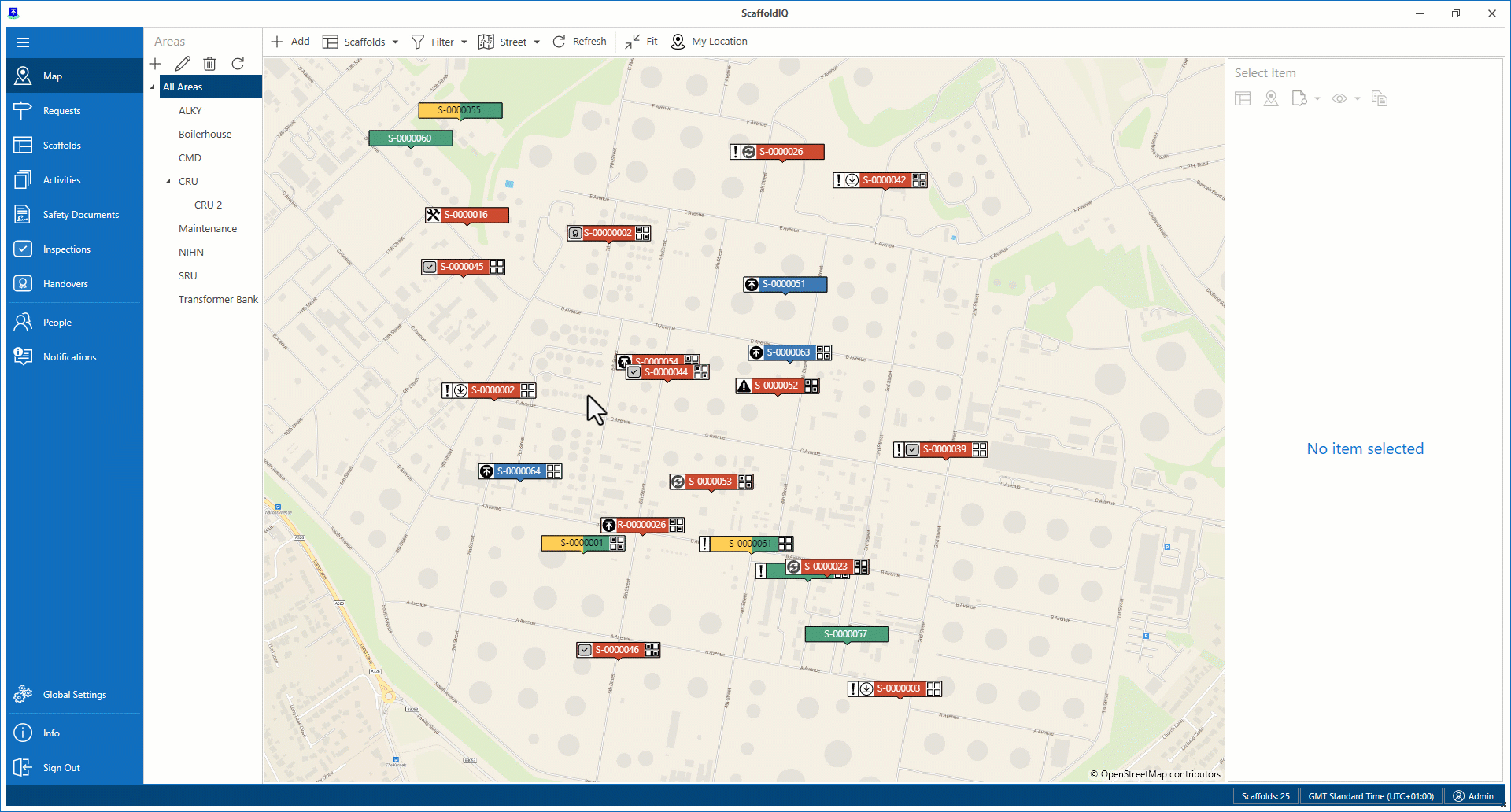Open Global Settings gear icon
Image resolution: width=1511 pixels, height=812 pixels.
23,694
